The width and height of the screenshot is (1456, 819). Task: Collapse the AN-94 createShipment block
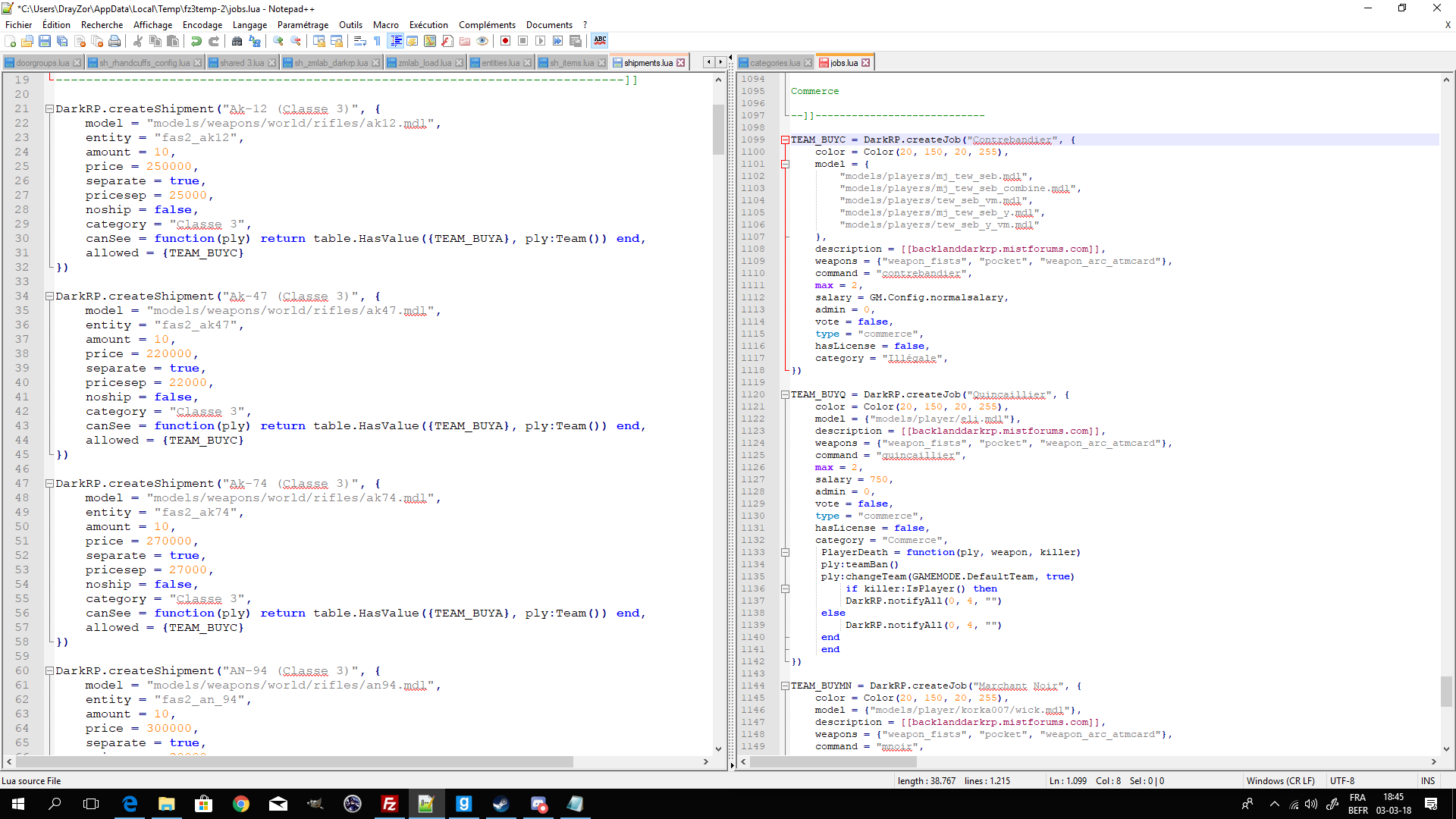click(49, 671)
